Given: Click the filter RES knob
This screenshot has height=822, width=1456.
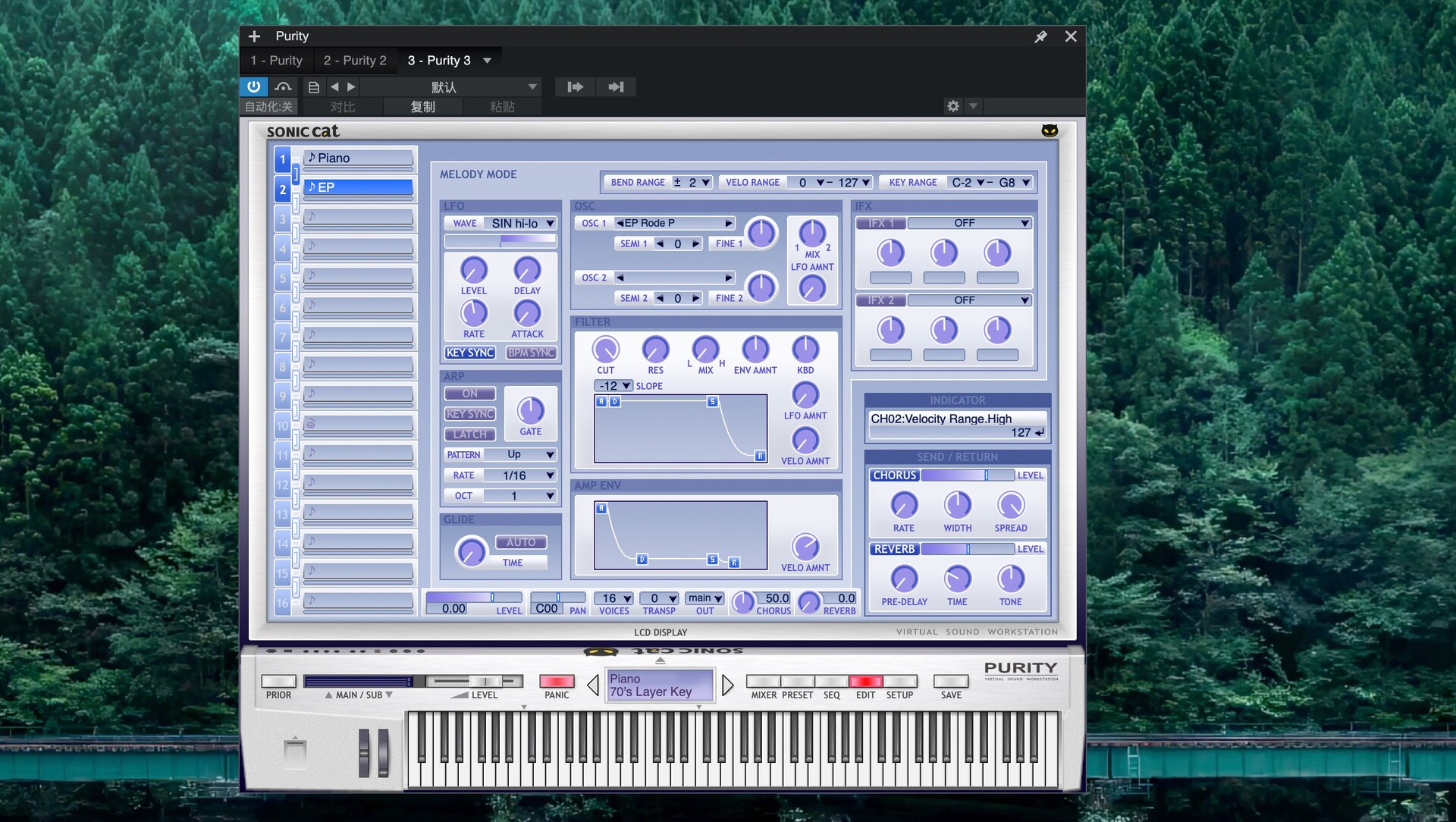Looking at the screenshot, I should [x=655, y=350].
